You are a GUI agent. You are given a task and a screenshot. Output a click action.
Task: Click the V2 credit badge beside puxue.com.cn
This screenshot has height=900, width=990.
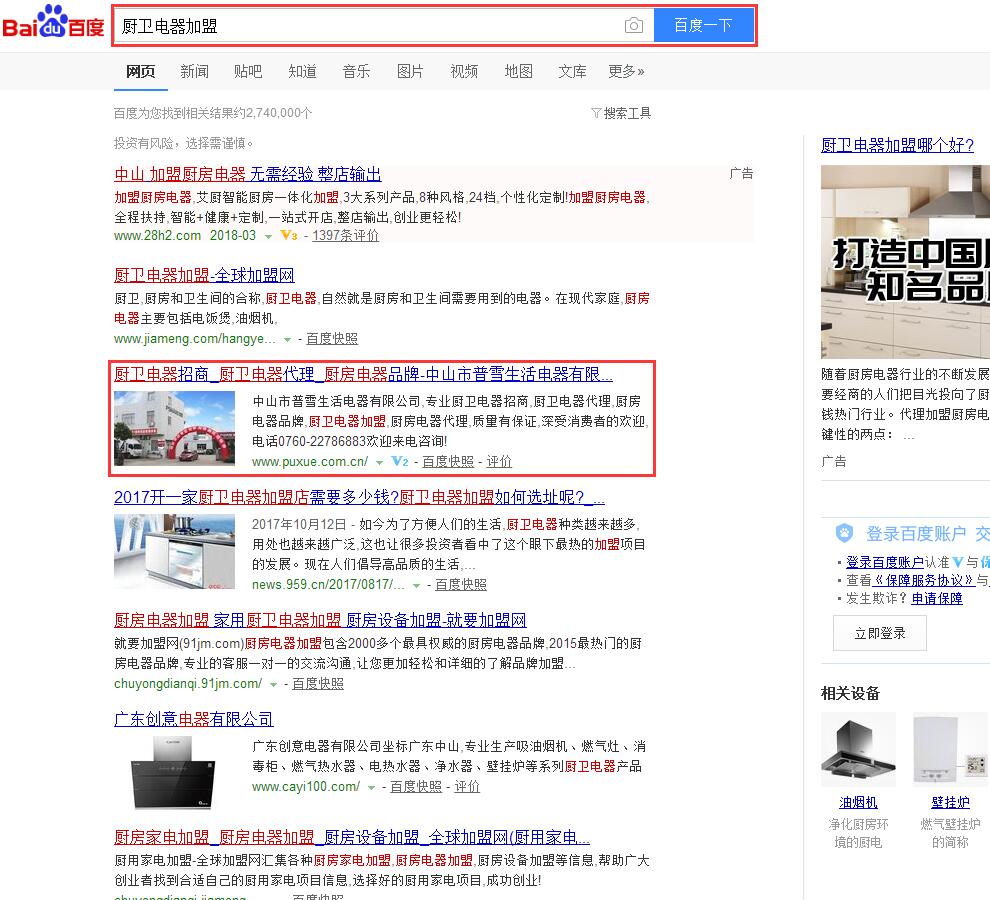coord(401,462)
